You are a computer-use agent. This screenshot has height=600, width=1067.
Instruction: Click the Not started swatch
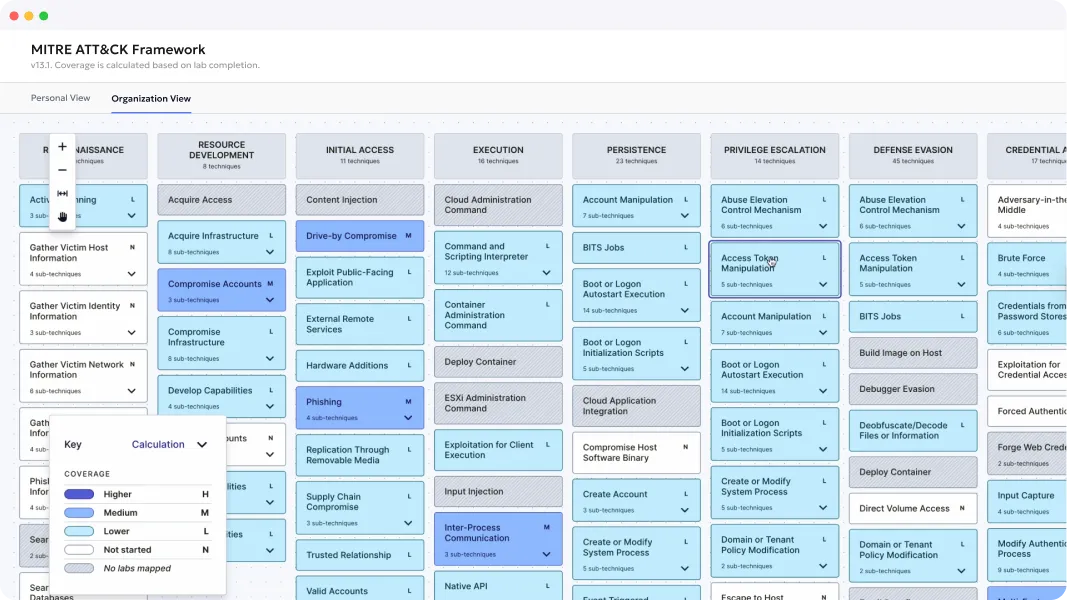pyautogui.click(x=79, y=550)
